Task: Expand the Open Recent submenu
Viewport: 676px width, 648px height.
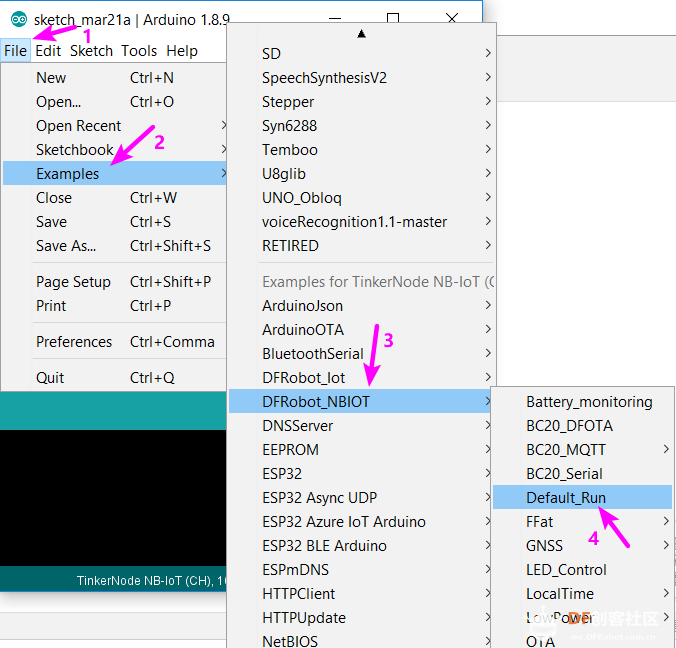Action: 115,126
